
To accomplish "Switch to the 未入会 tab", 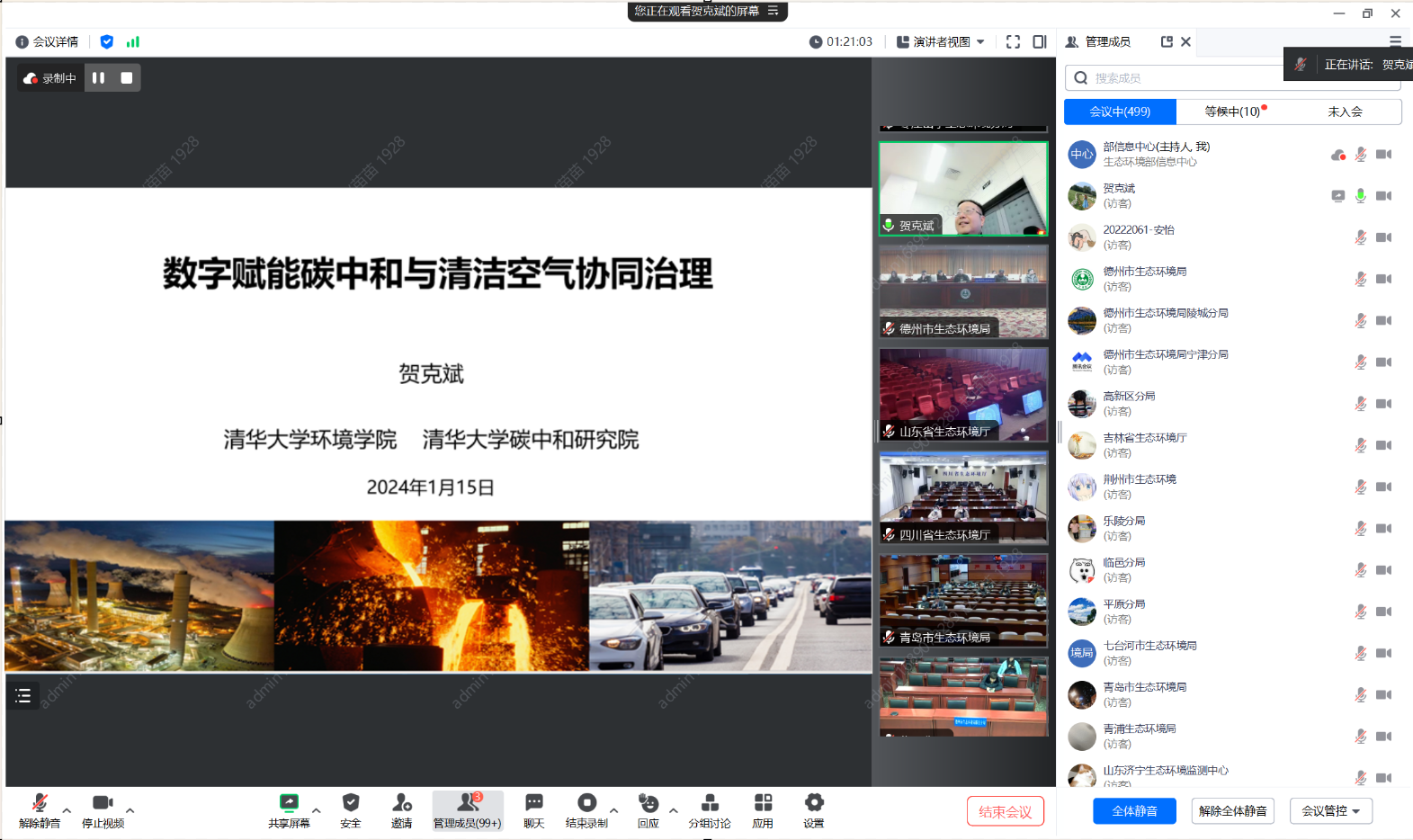I will (1345, 112).
